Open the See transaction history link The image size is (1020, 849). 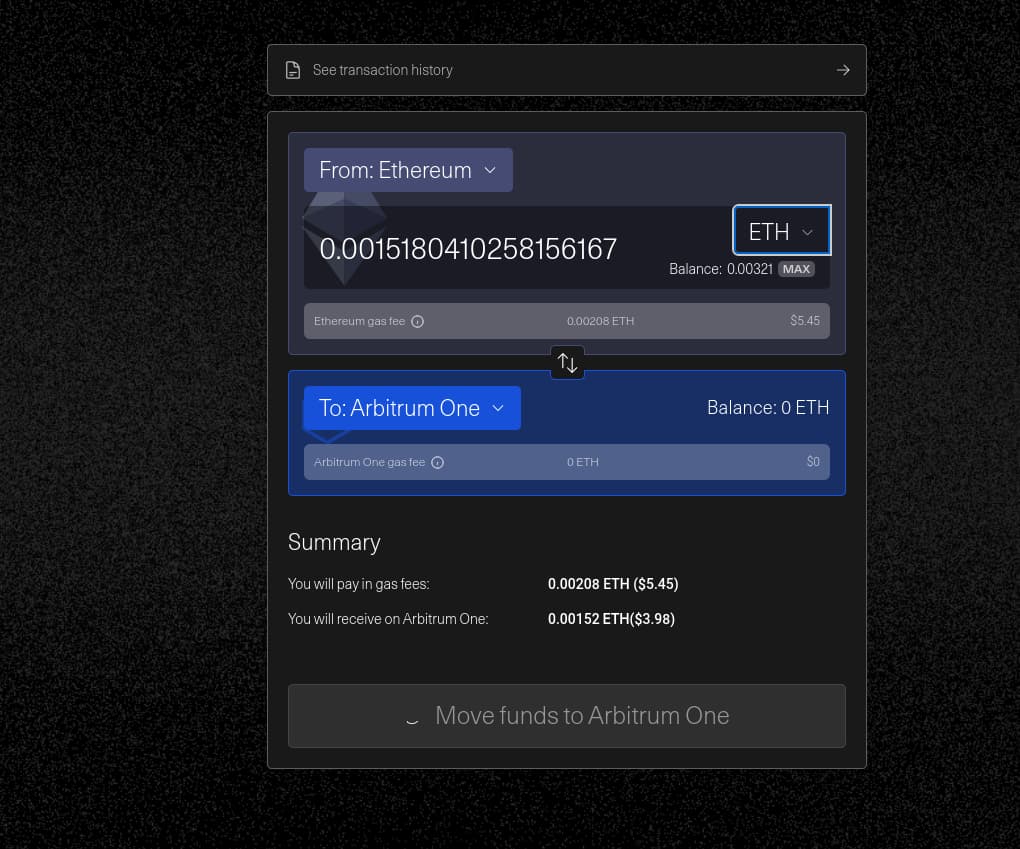(x=567, y=70)
